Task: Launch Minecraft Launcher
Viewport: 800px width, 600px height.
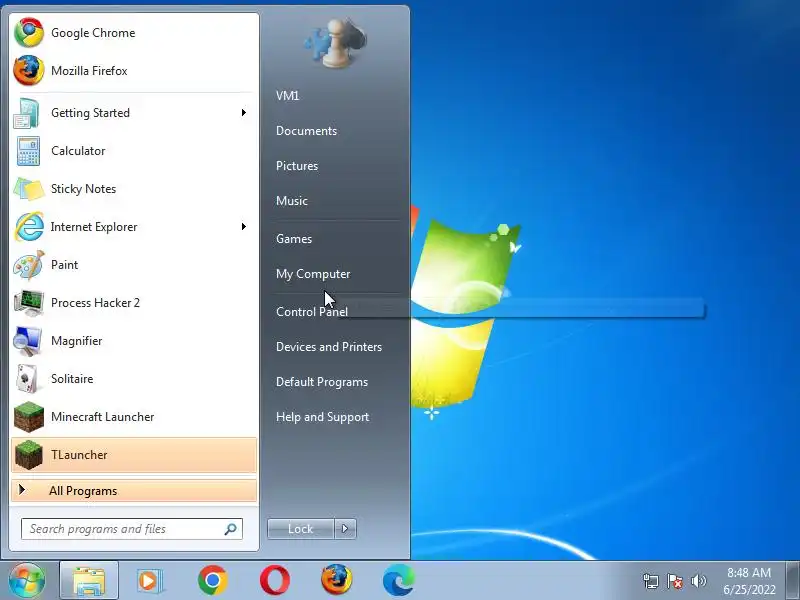Action: tap(134, 417)
